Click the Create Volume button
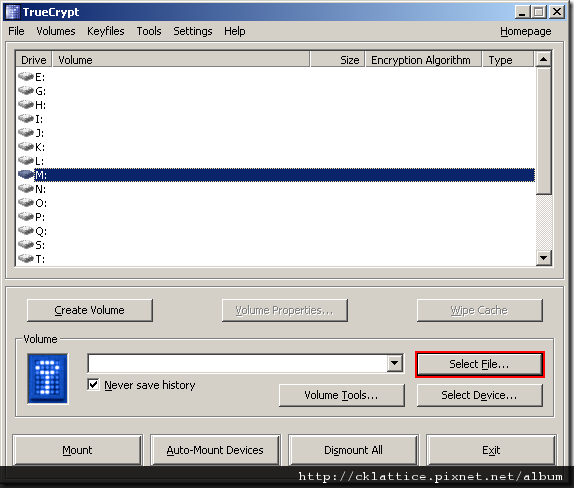The height and width of the screenshot is (488, 574). coord(90,310)
